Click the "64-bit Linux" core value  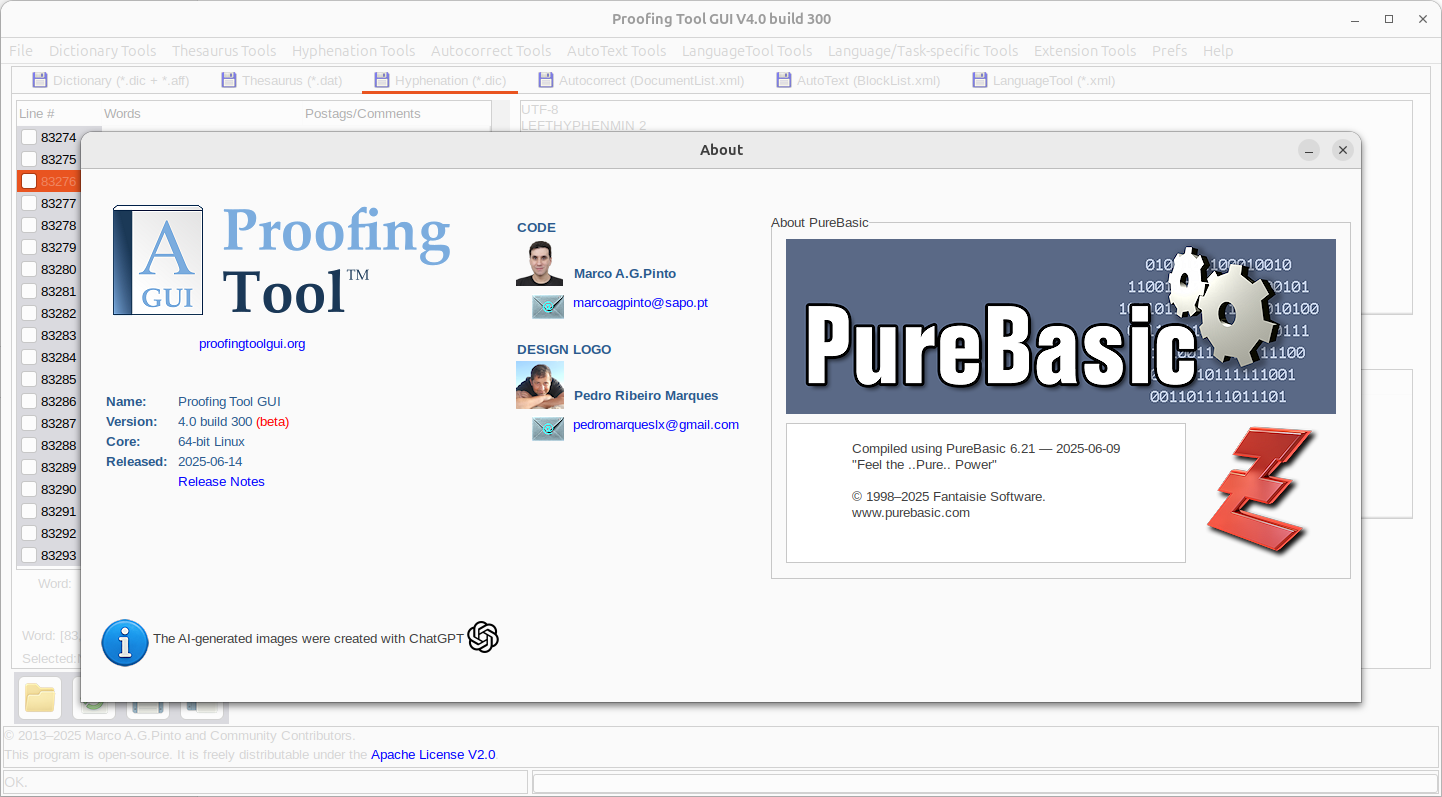pyautogui.click(x=211, y=442)
